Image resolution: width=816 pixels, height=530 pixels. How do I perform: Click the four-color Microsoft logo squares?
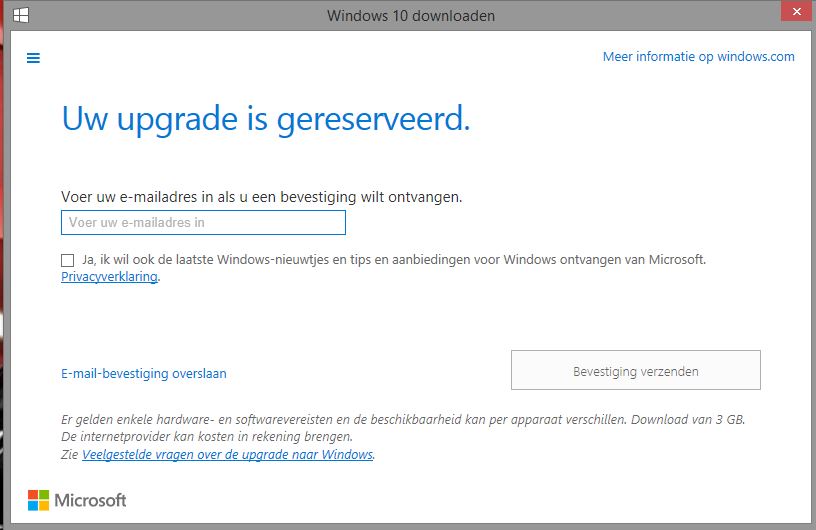[x=38, y=499]
